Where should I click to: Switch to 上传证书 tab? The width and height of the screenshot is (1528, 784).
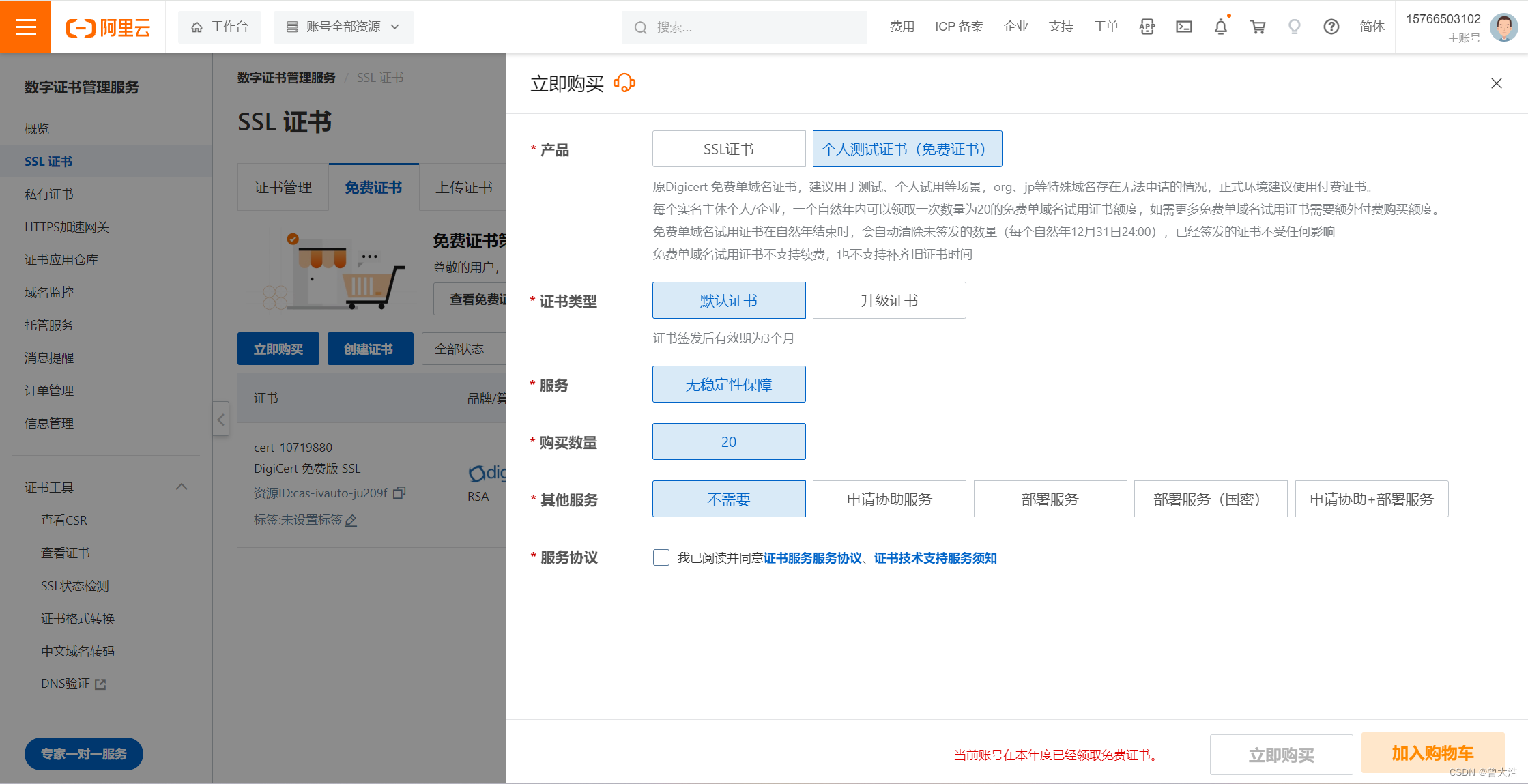click(463, 187)
